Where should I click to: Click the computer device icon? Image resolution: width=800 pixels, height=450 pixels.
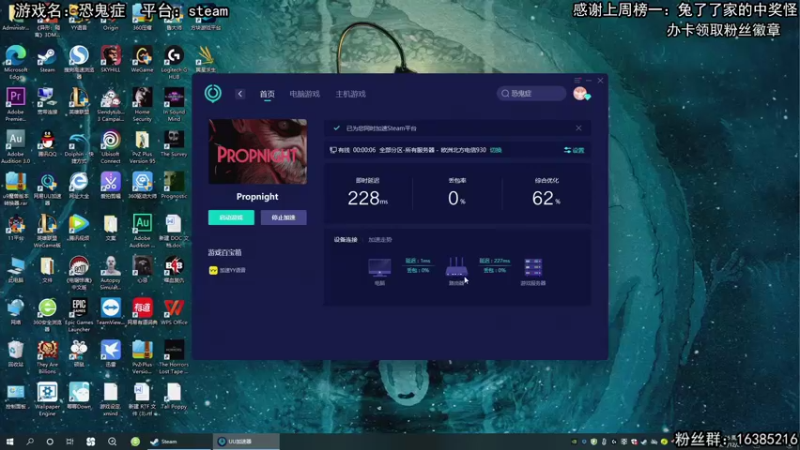point(380,267)
